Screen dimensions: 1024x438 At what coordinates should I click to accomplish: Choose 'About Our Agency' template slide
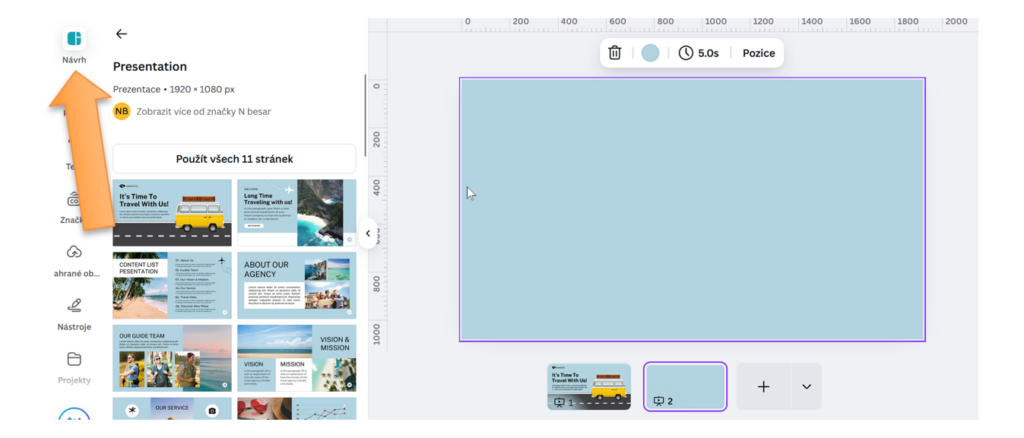[x=296, y=284]
